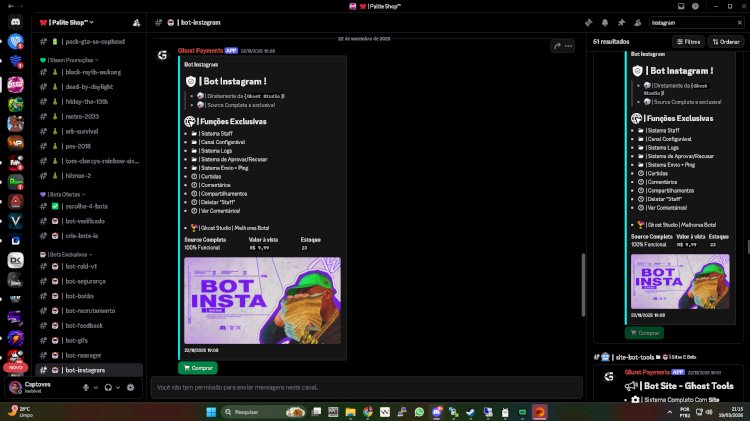Show pinned messages pin icon
Screen dimensions: 750x421
(x=621, y=22)
